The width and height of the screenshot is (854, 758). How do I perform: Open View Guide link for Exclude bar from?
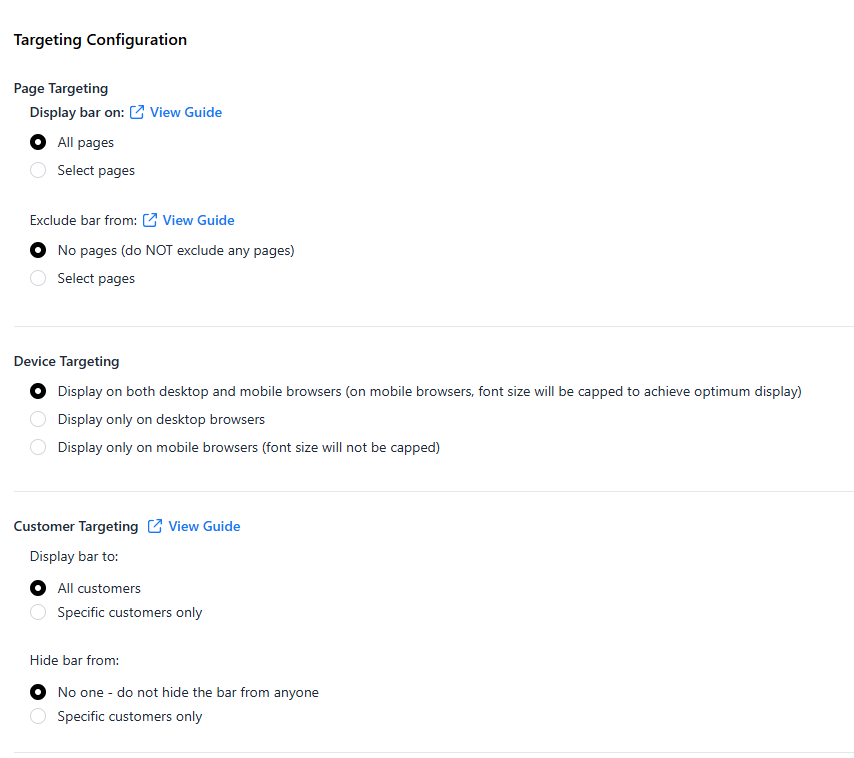tap(198, 220)
